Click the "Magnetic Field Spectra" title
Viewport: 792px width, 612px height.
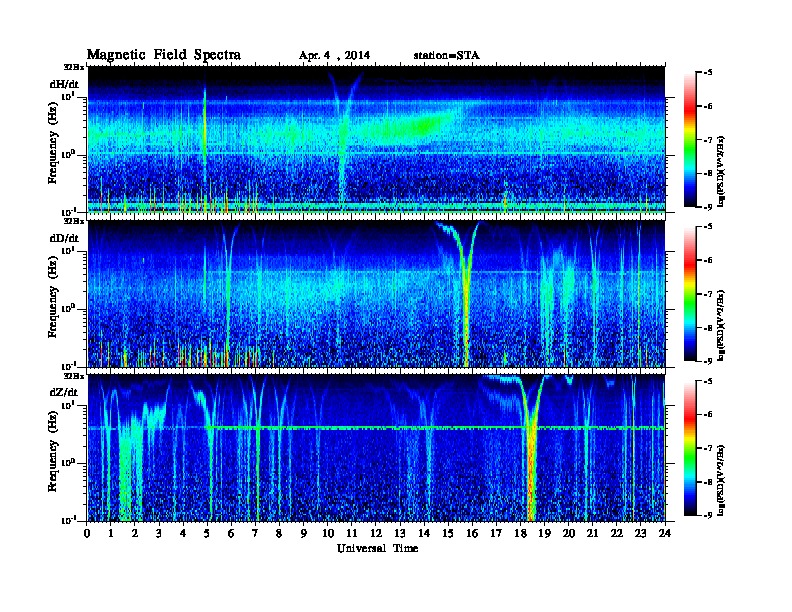[x=164, y=55]
